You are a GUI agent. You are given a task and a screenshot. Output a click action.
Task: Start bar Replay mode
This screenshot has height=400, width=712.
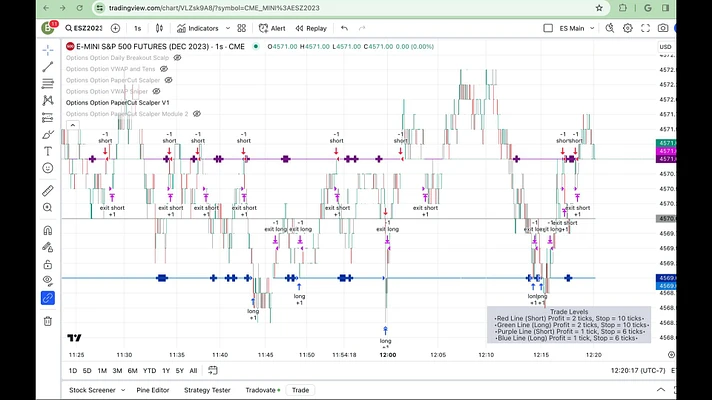point(311,28)
